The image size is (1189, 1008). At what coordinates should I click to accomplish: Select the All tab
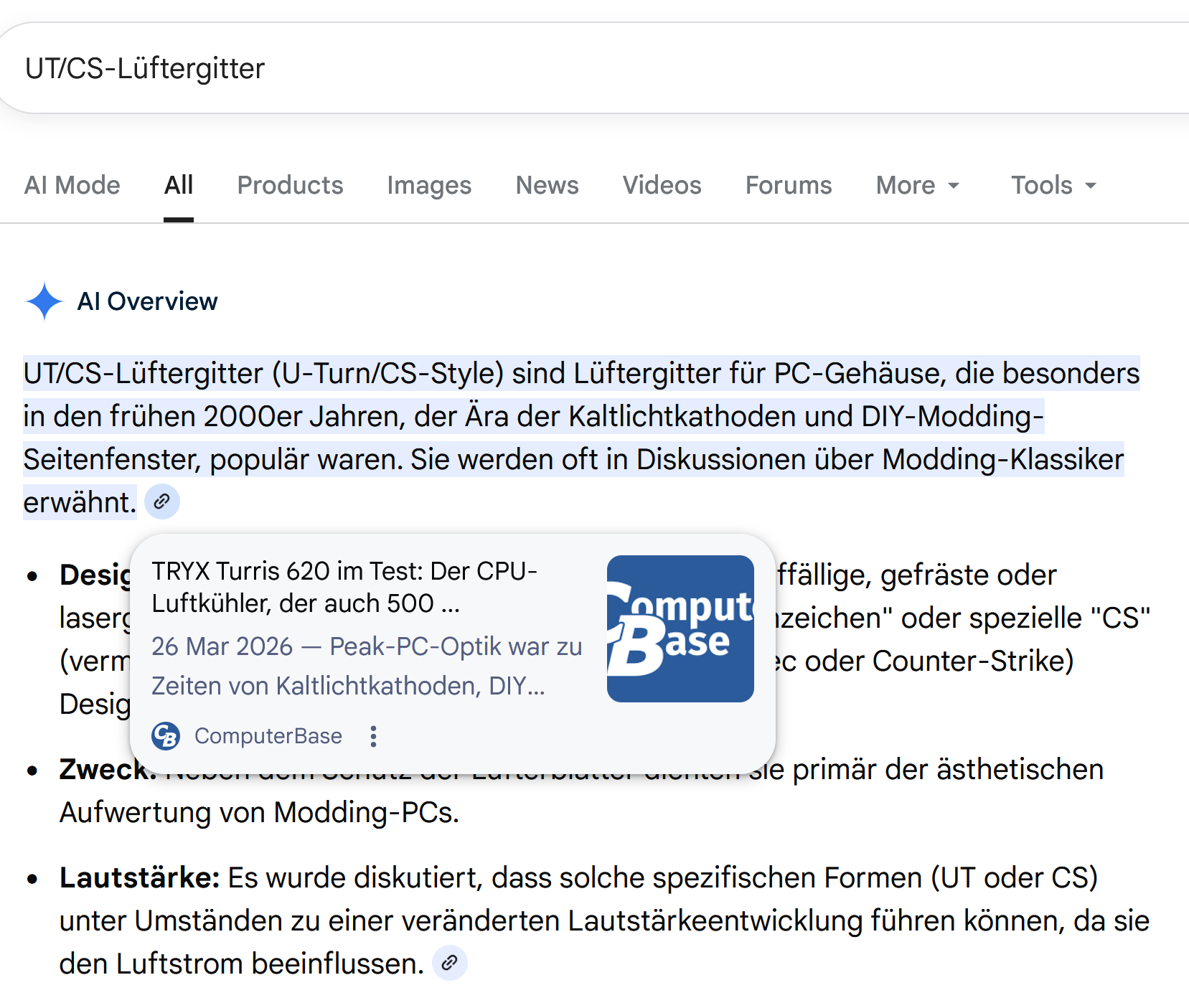[179, 185]
